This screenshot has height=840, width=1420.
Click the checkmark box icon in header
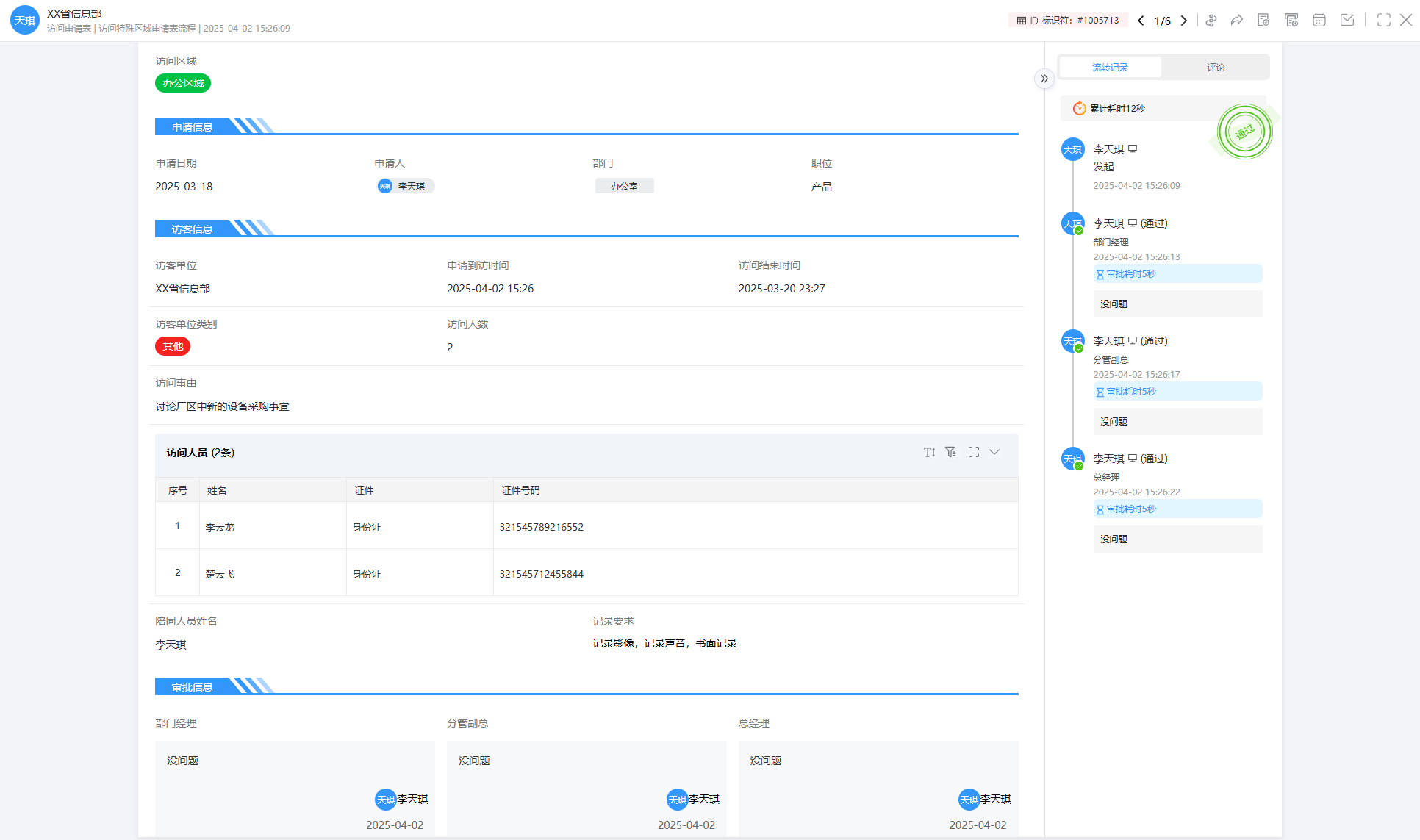point(1347,21)
